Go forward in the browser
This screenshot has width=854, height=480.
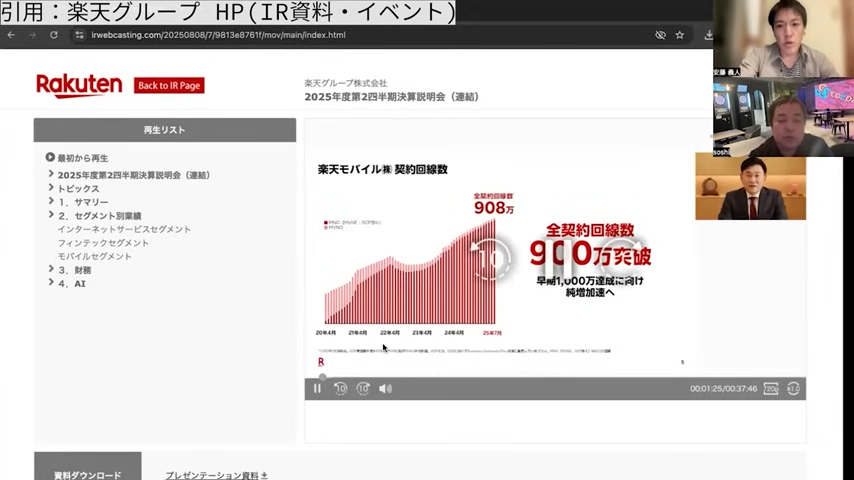click(x=33, y=35)
